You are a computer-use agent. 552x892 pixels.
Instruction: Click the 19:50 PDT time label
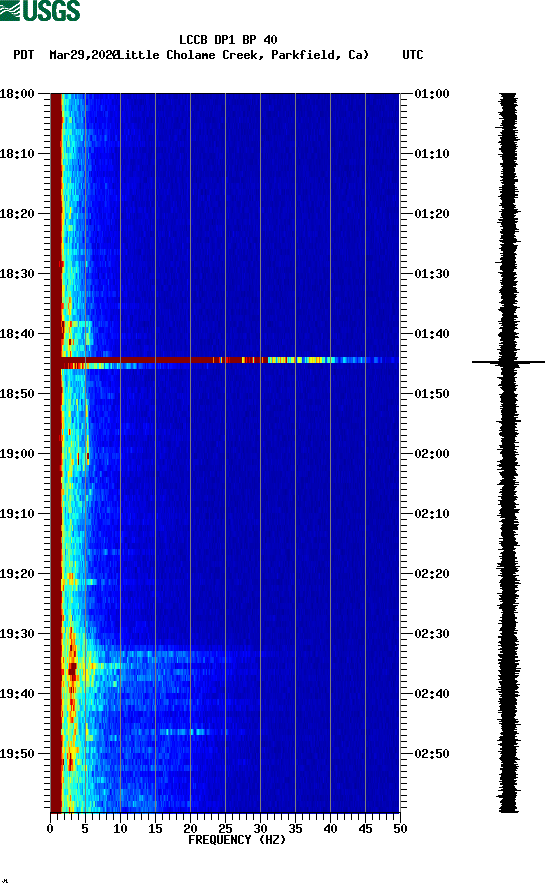click(17, 754)
